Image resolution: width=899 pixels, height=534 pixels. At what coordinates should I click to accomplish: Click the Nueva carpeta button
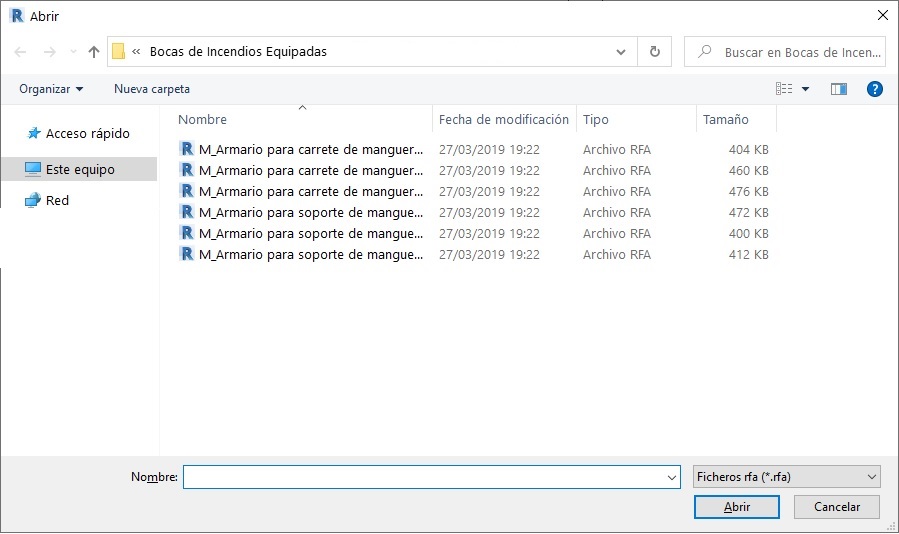152,89
